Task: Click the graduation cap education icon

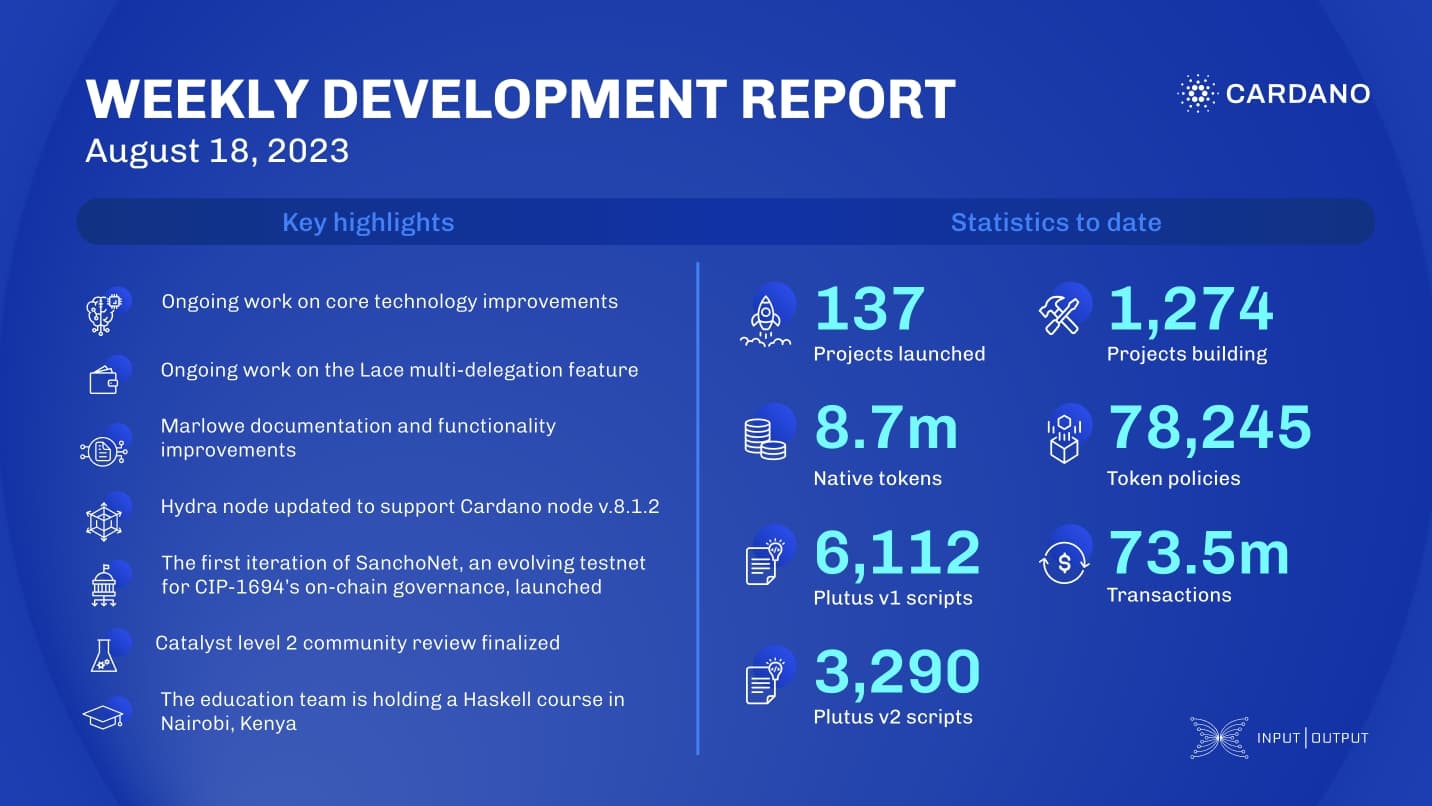Action: pyautogui.click(x=103, y=717)
